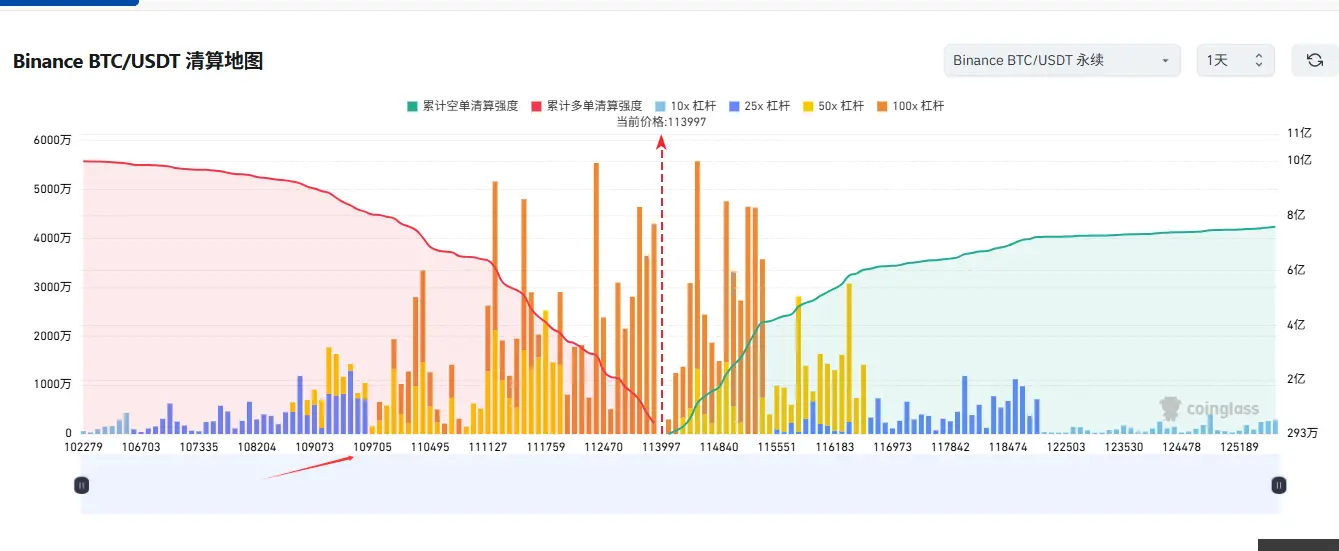Click the refresh icon button
This screenshot has width=1339, height=551.
[x=1314, y=61]
